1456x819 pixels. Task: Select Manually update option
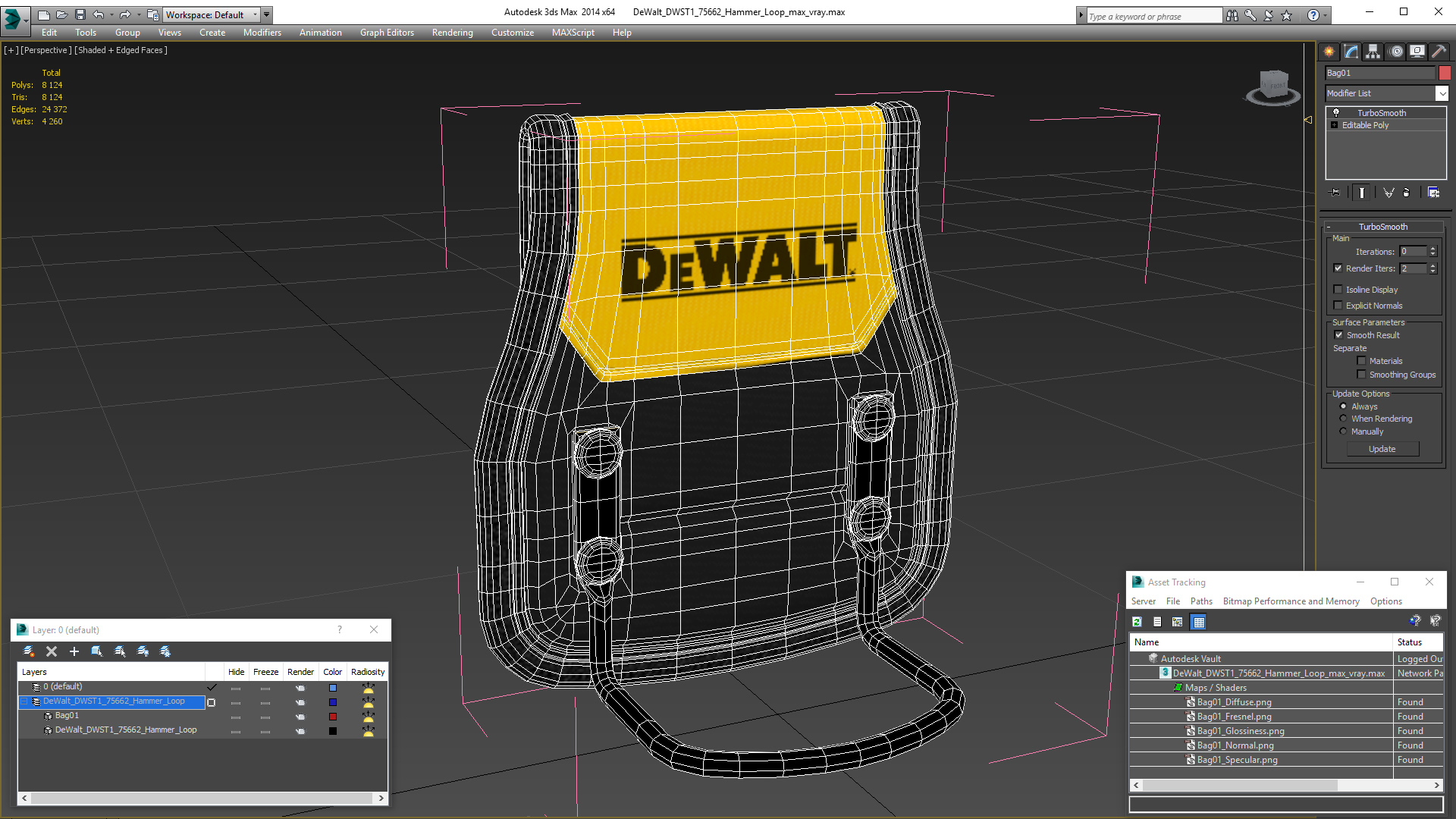click(x=1344, y=431)
